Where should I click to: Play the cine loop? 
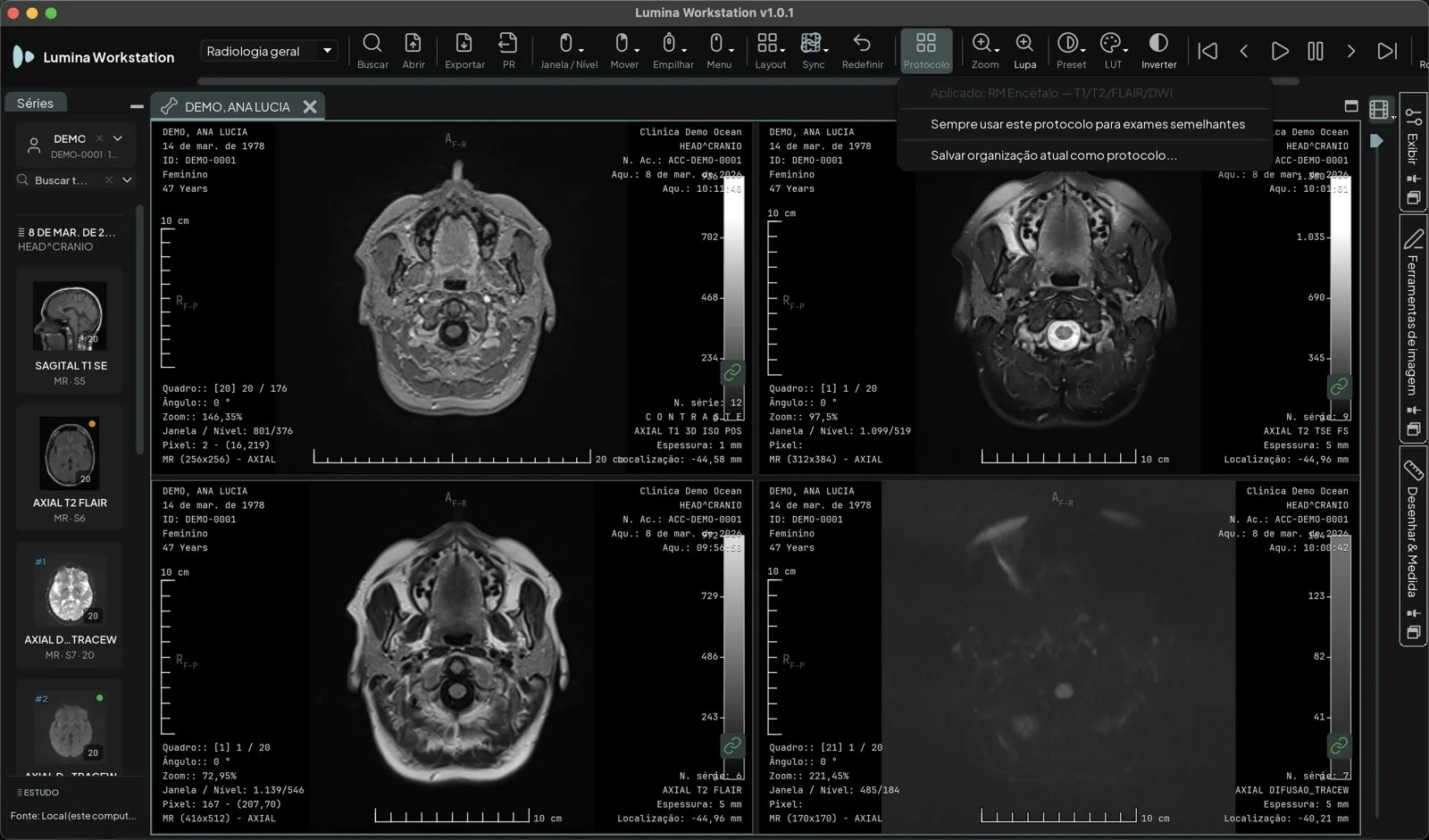1280,51
